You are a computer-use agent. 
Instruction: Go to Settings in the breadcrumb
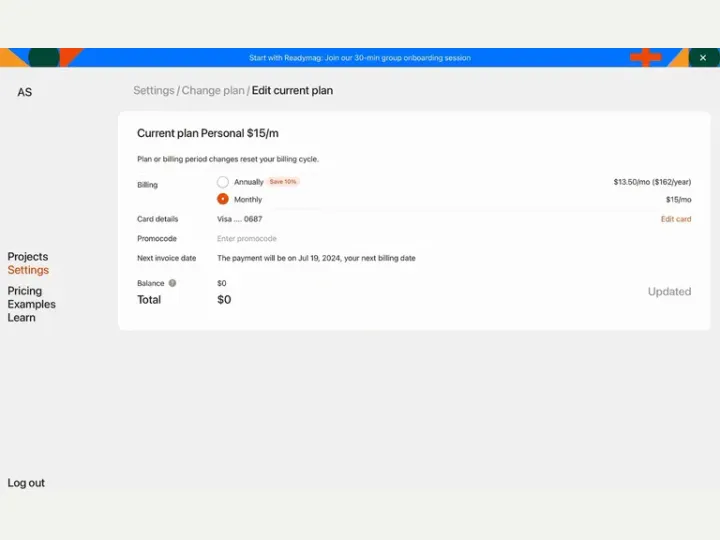[x=154, y=90]
